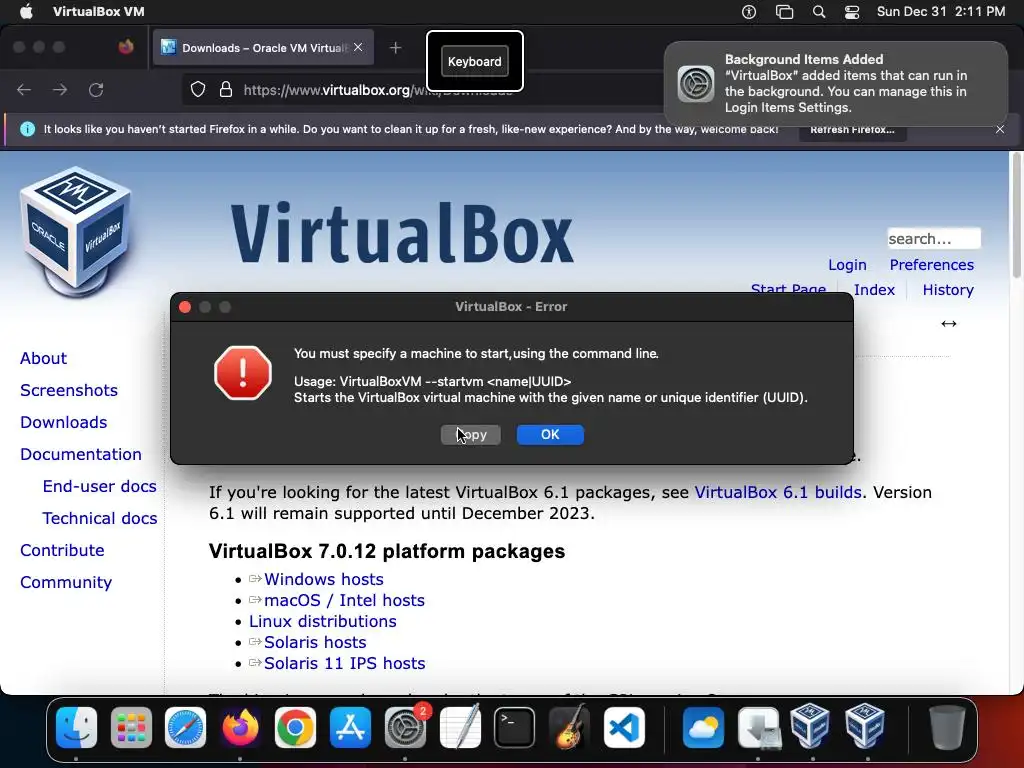
Task: Go forward in Firefox
Action: point(60,90)
